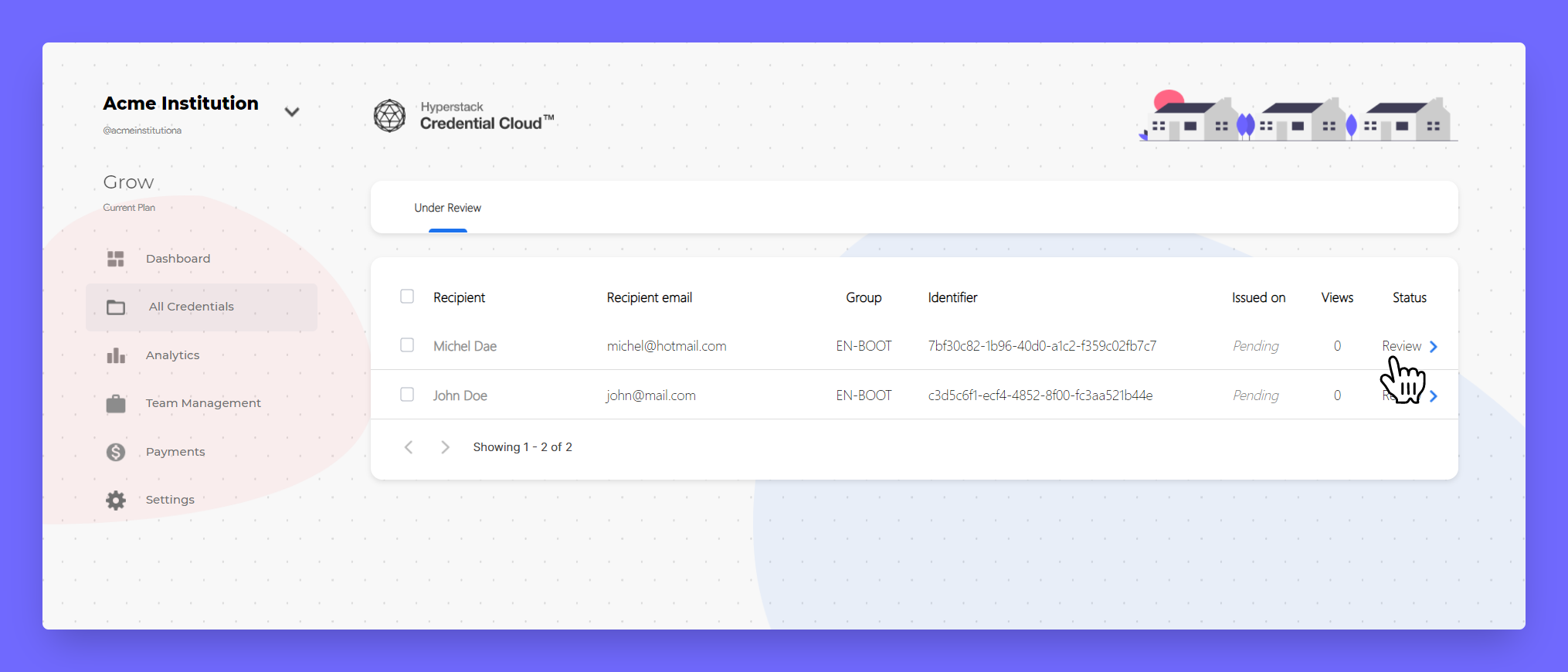Open Analytics from the sidebar menu
The image size is (1568, 672).
tap(172, 355)
